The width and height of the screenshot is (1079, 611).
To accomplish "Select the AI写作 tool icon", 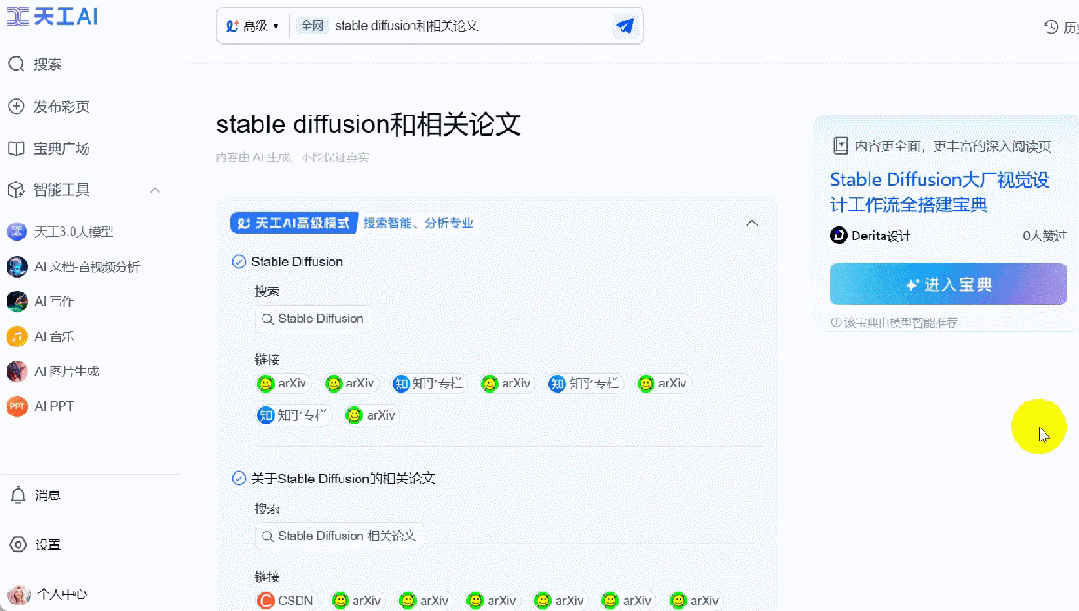I will point(25,301).
